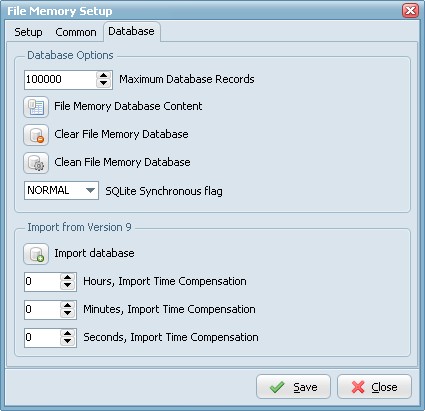Open File Memory Database Content viewer icon

pyautogui.click(x=36, y=107)
